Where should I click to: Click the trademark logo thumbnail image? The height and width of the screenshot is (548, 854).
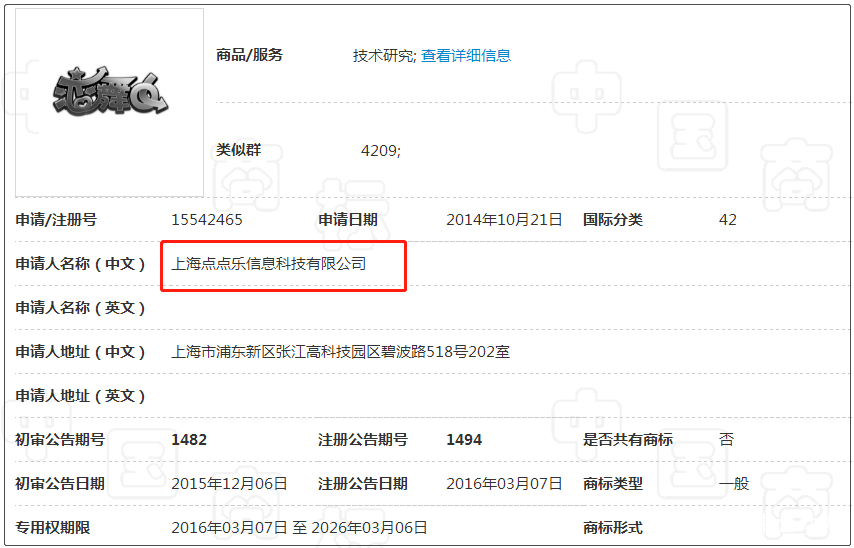point(109,102)
